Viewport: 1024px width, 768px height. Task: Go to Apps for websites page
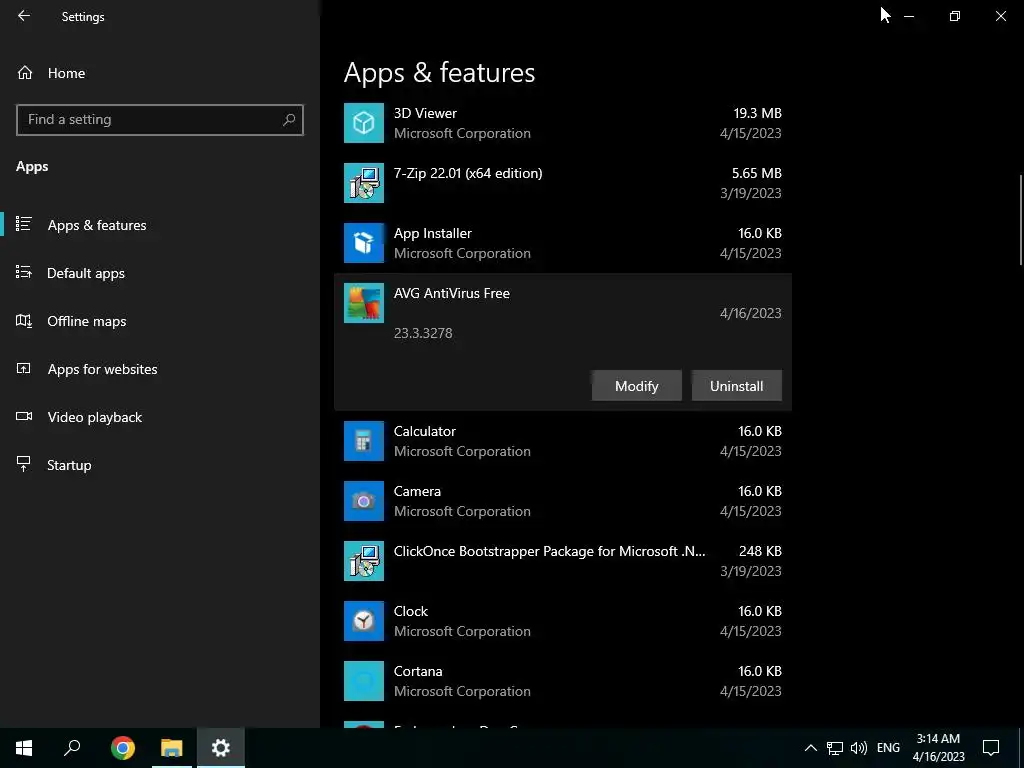(x=103, y=369)
